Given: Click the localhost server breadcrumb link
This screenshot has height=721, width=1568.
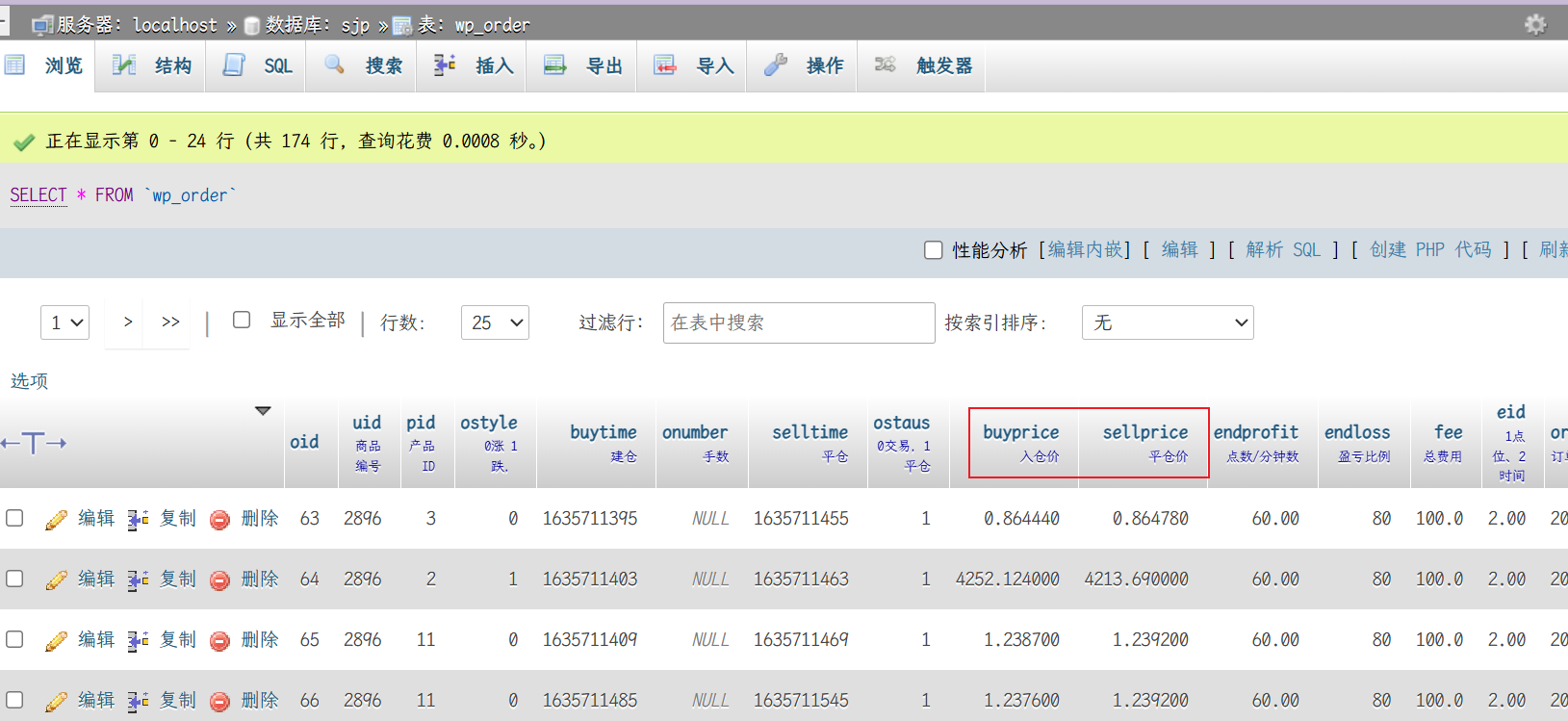Looking at the screenshot, I should click(x=174, y=25).
